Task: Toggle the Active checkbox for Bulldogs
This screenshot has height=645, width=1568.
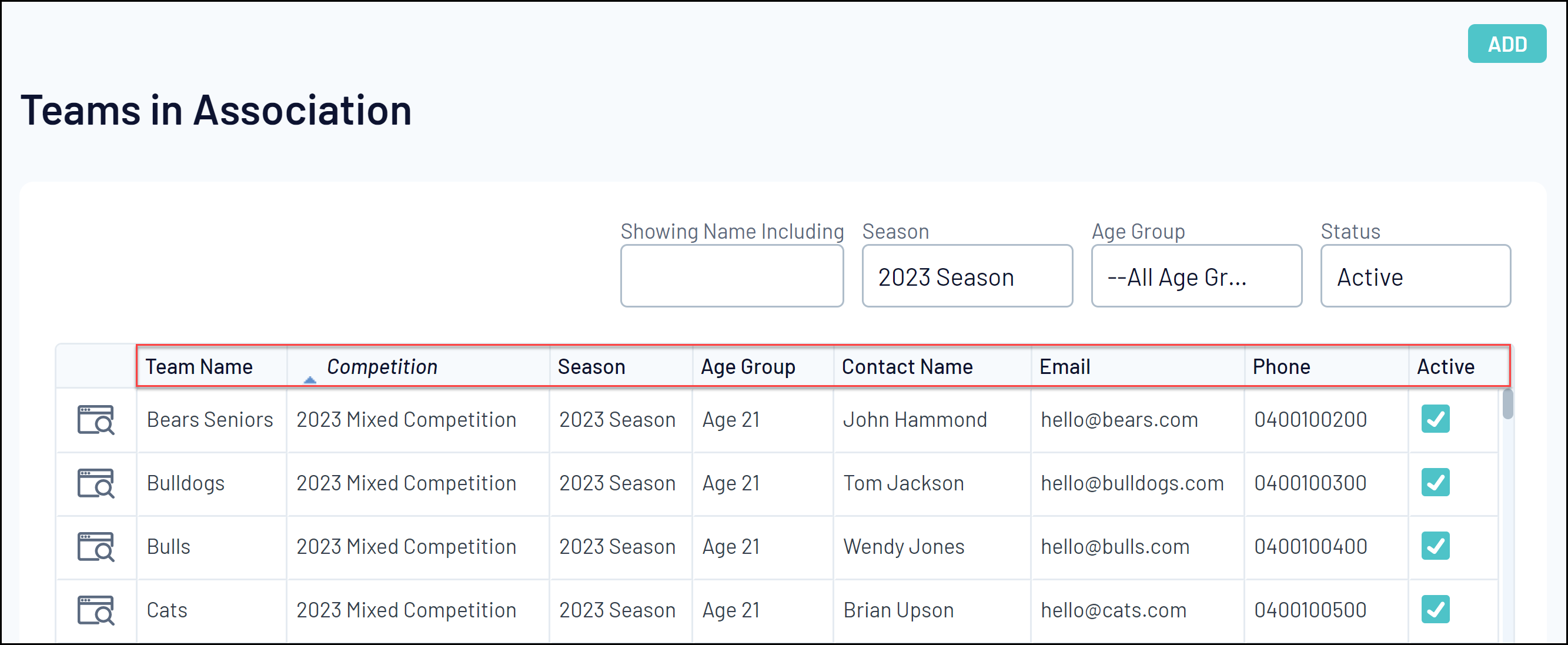Action: coord(1435,483)
